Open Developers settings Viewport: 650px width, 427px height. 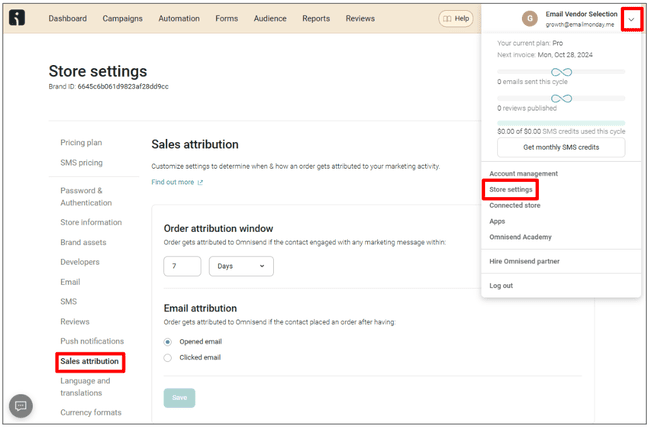(x=80, y=262)
